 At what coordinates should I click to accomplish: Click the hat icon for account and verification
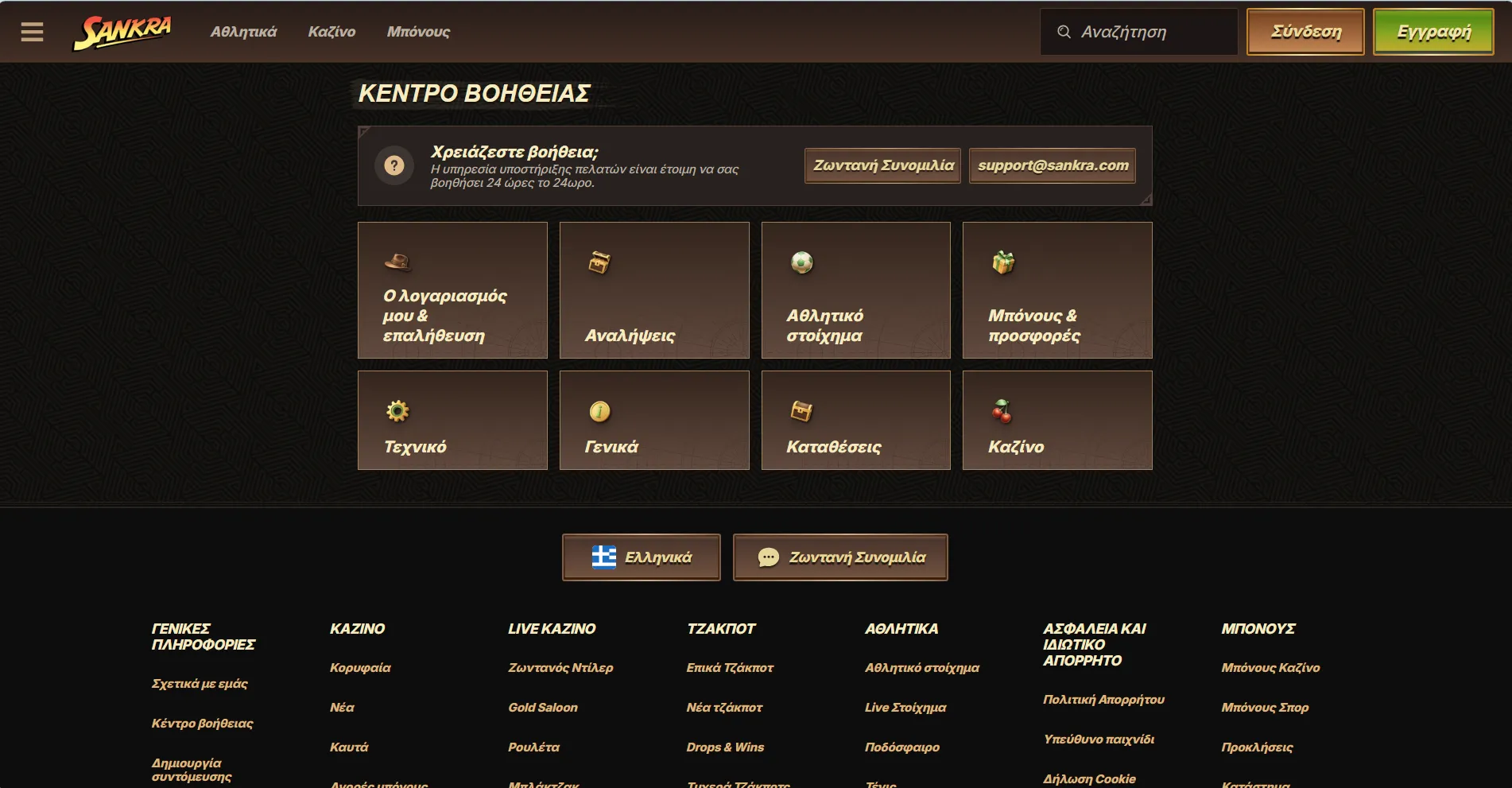click(397, 262)
